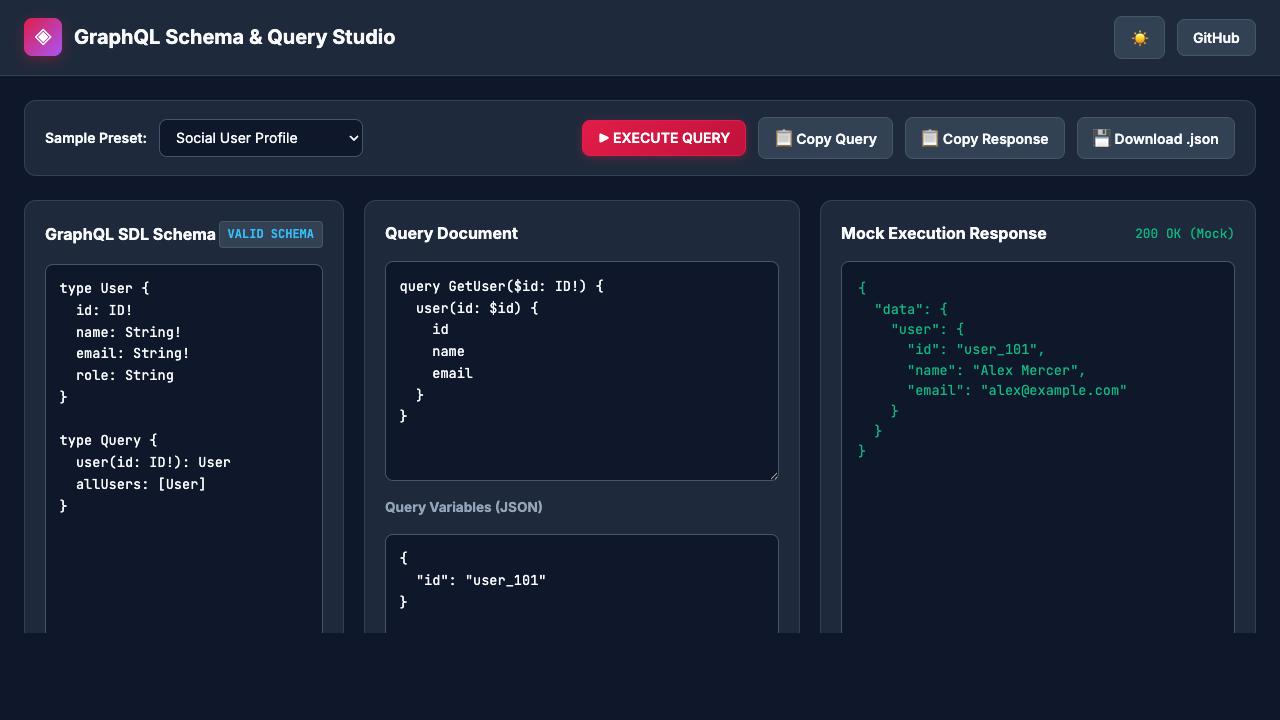Run query with Execute Query button
Viewport: 1280px width, 720px height.
664,138
